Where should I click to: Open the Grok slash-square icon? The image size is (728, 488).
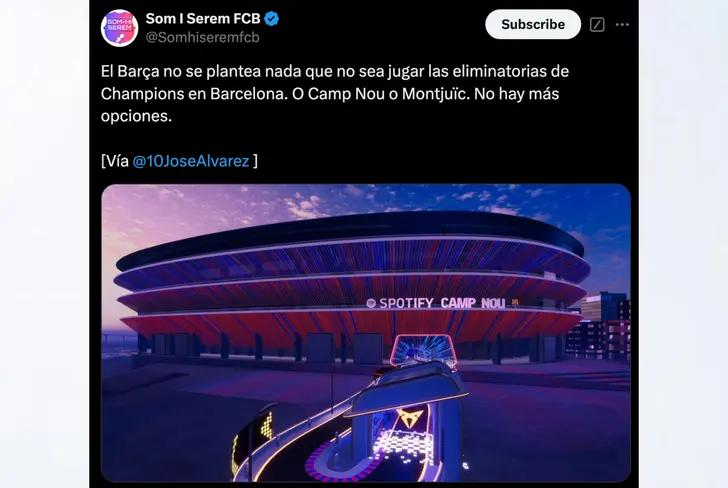597,25
